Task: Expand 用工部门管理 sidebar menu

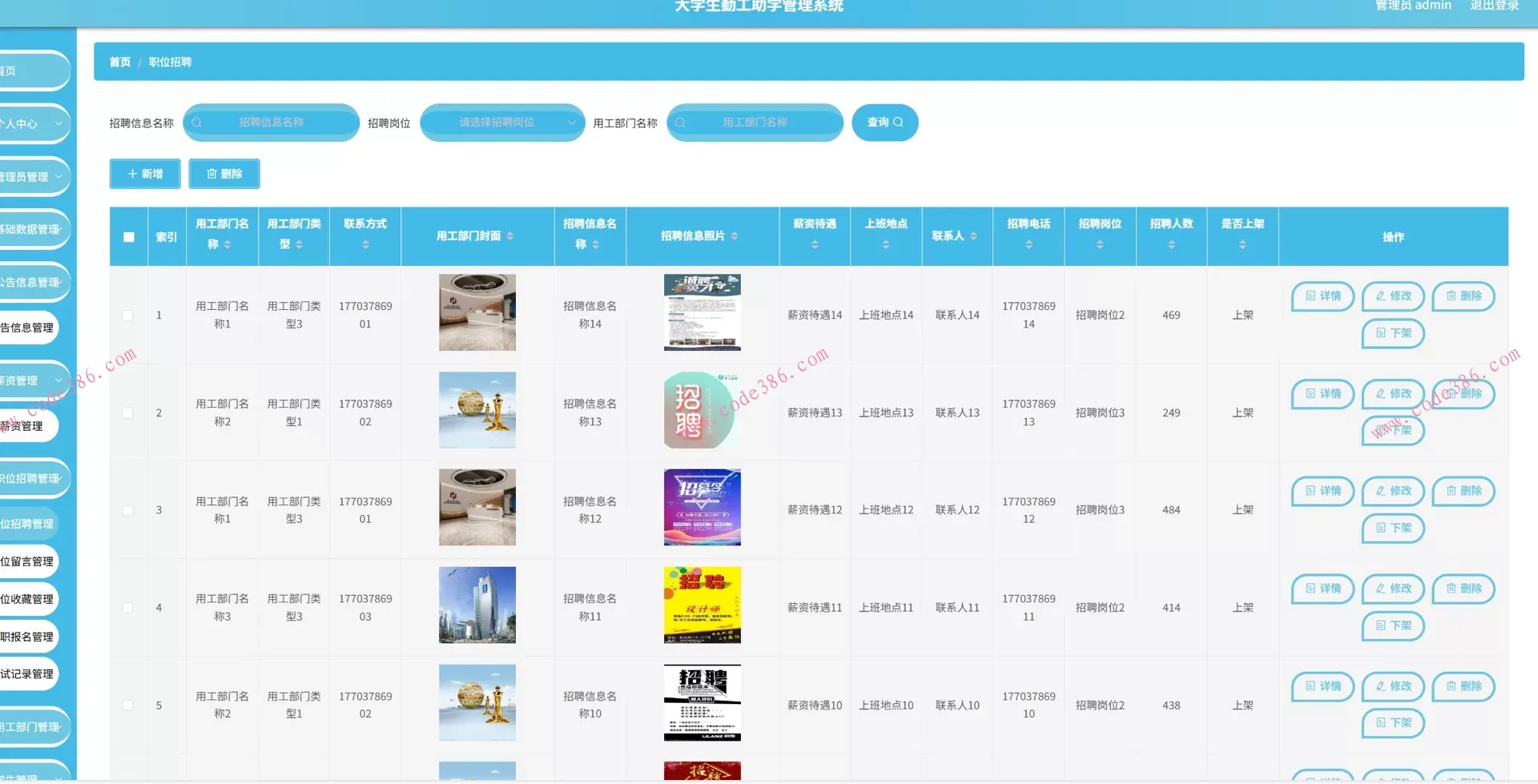Action: (34, 727)
